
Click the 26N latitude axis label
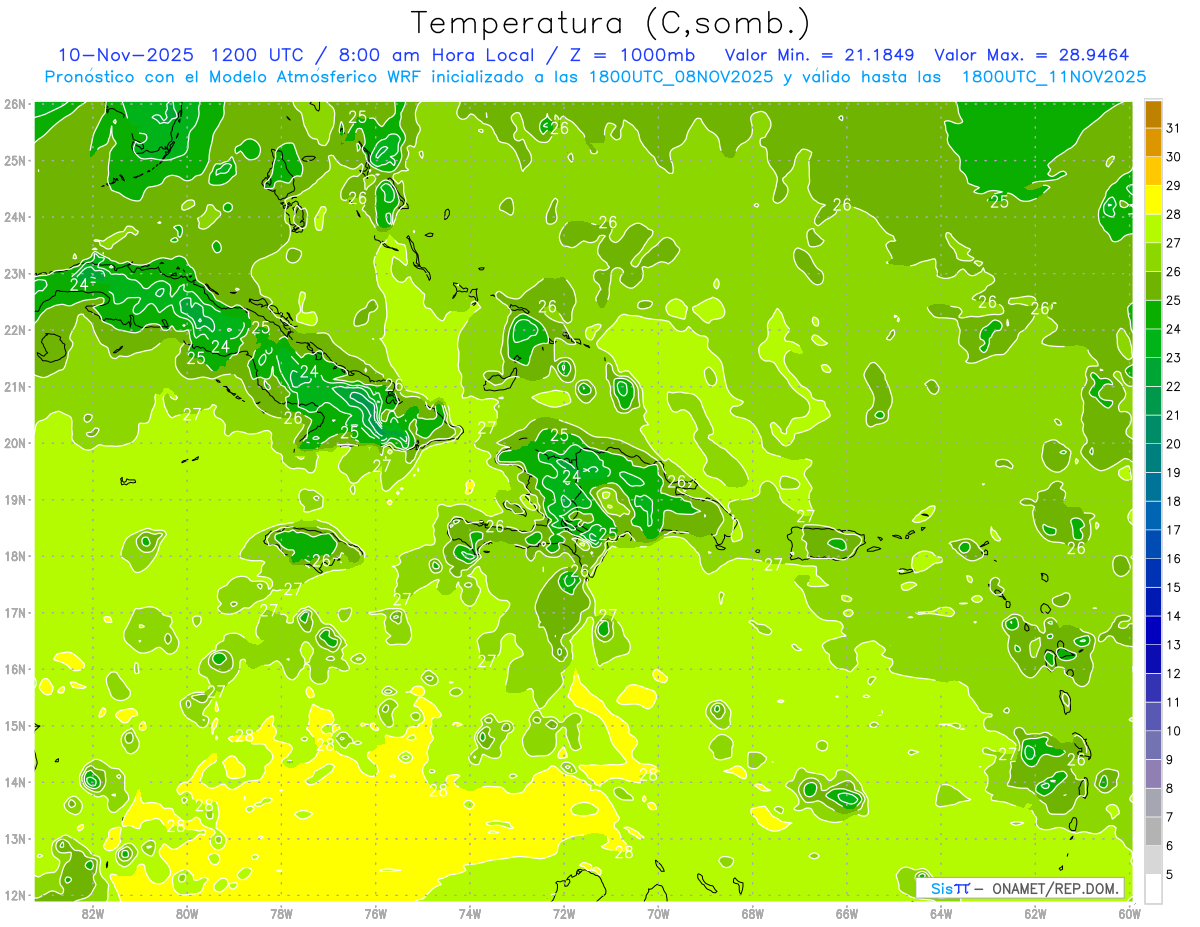pos(14,103)
